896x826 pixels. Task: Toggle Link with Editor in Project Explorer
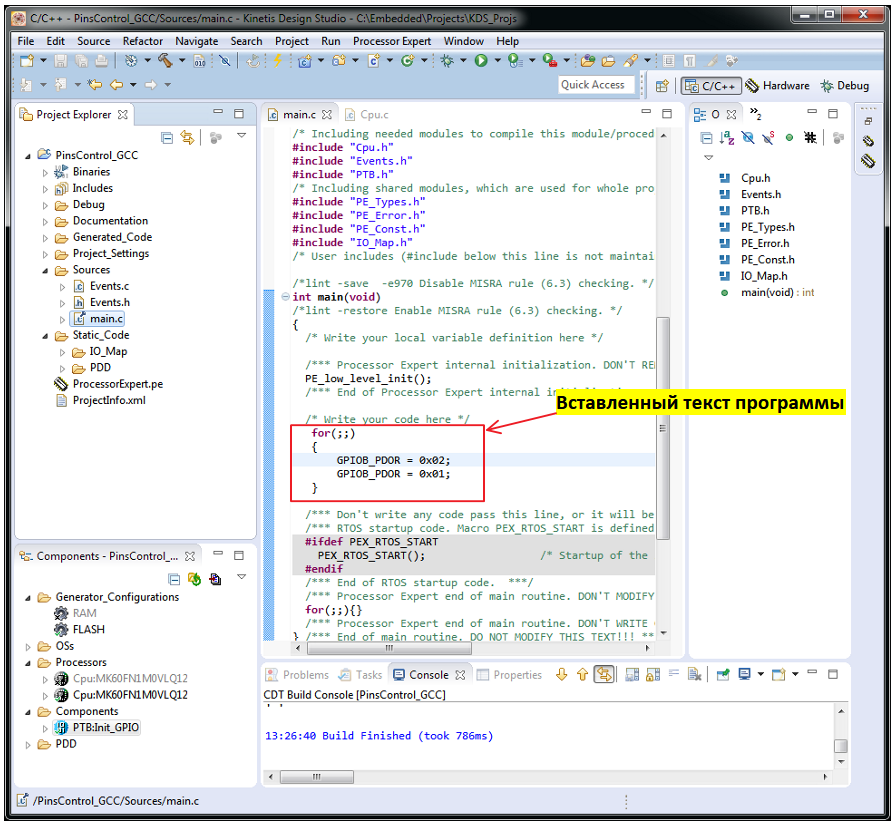[x=187, y=138]
